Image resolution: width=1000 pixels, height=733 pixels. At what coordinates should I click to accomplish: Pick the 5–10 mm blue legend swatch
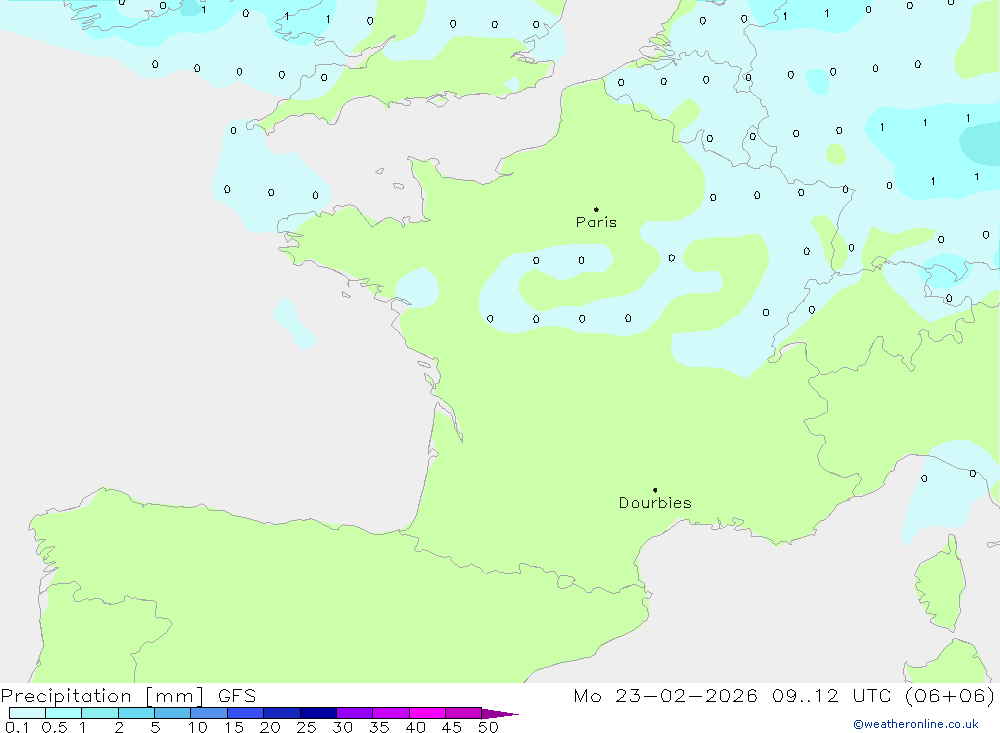tap(173, 713)
